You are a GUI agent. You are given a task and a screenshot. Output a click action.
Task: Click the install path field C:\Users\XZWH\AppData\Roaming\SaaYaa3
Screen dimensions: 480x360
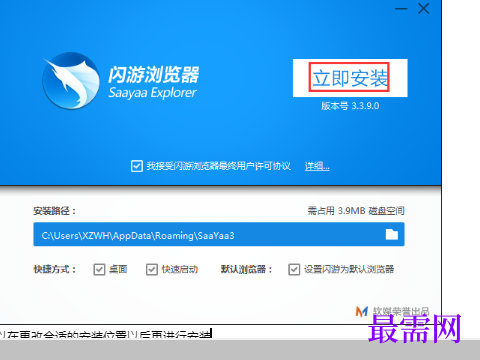point(219,234)
